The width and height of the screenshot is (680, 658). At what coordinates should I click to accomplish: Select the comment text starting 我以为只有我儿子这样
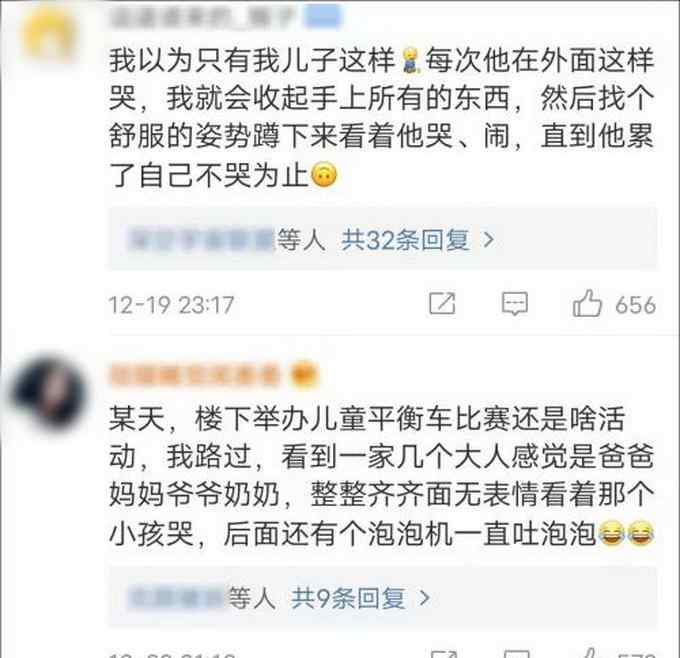click(x=381, y=118)
